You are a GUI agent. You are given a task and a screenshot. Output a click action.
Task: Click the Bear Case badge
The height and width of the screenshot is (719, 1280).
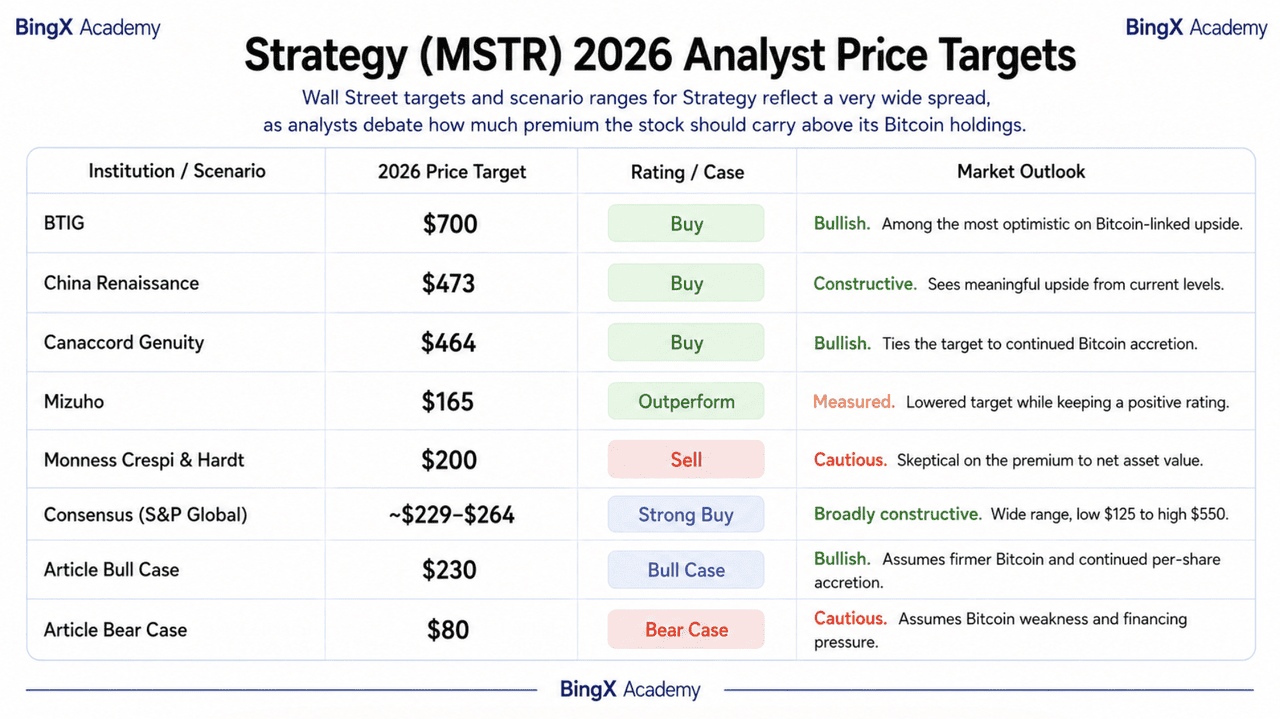(686, 629)
